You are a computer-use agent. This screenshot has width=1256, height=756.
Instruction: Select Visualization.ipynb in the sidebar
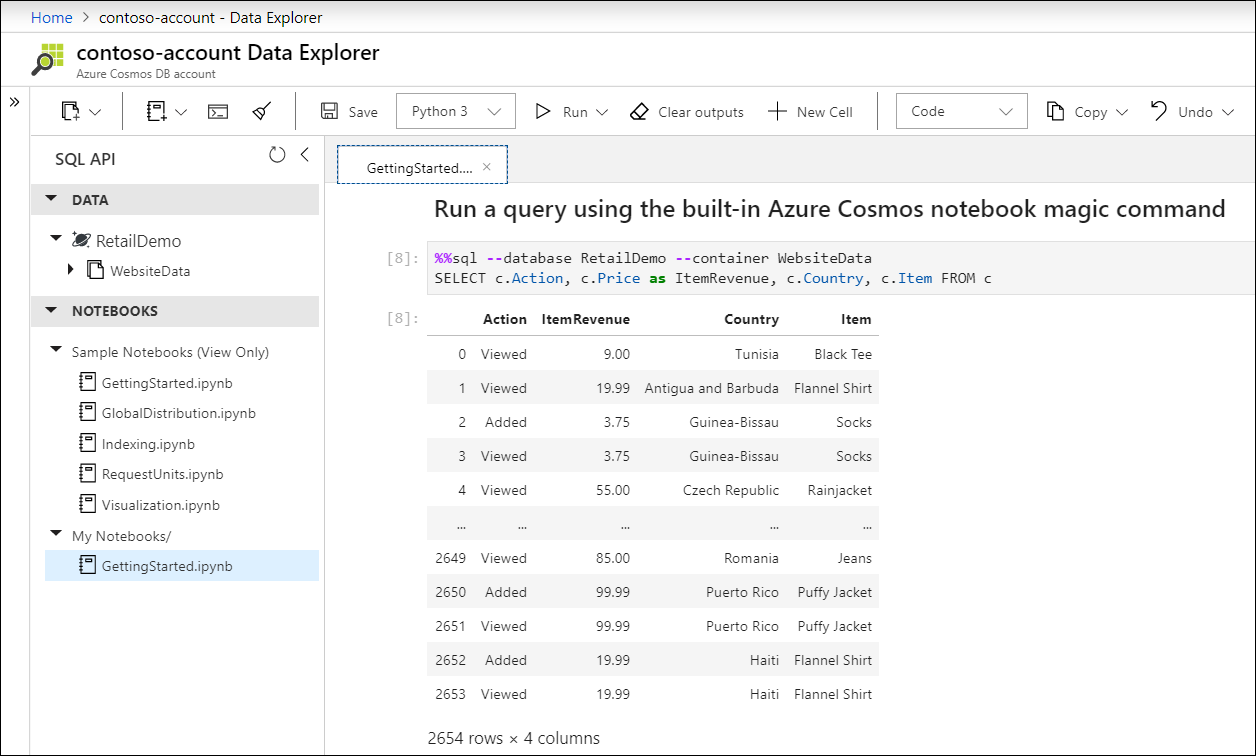click(160, 504)
